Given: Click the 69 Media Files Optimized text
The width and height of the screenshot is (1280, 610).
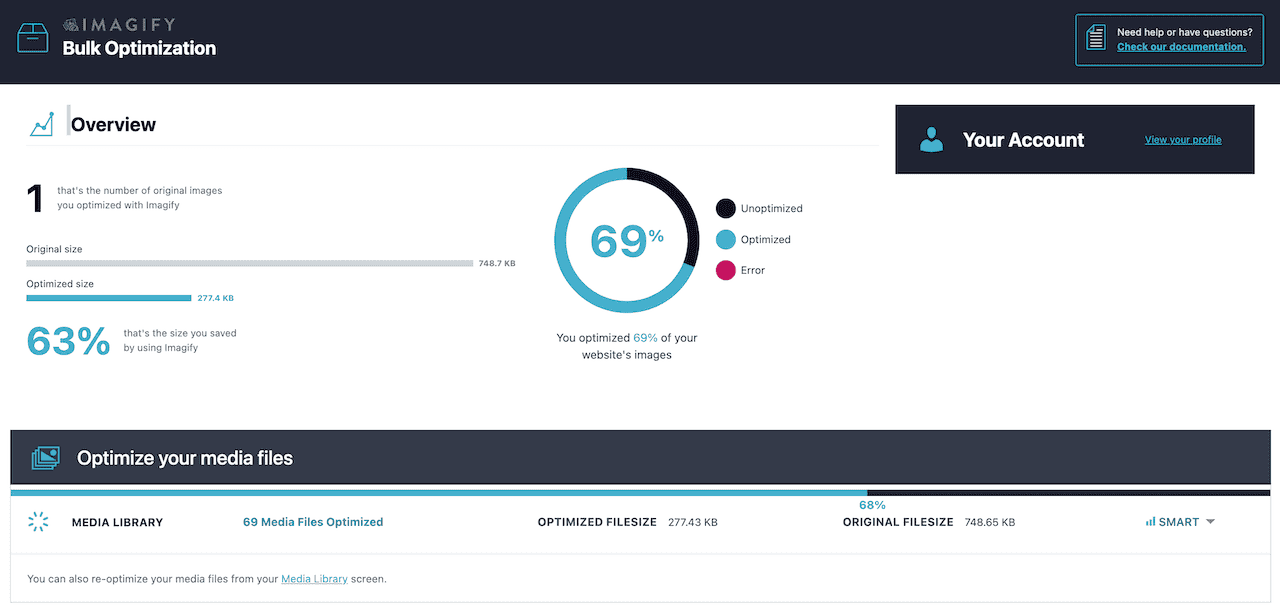Looking at the screenshot, I should [313, 521].
